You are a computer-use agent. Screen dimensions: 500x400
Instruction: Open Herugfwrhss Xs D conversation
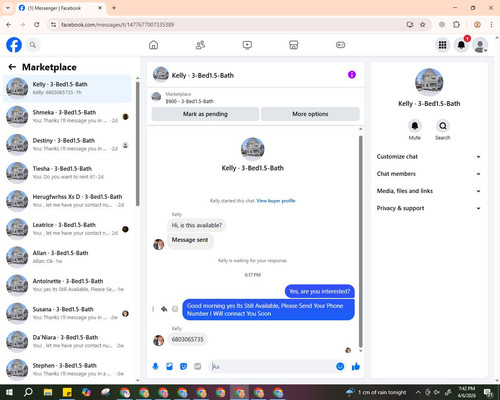[x=67, y=201]
